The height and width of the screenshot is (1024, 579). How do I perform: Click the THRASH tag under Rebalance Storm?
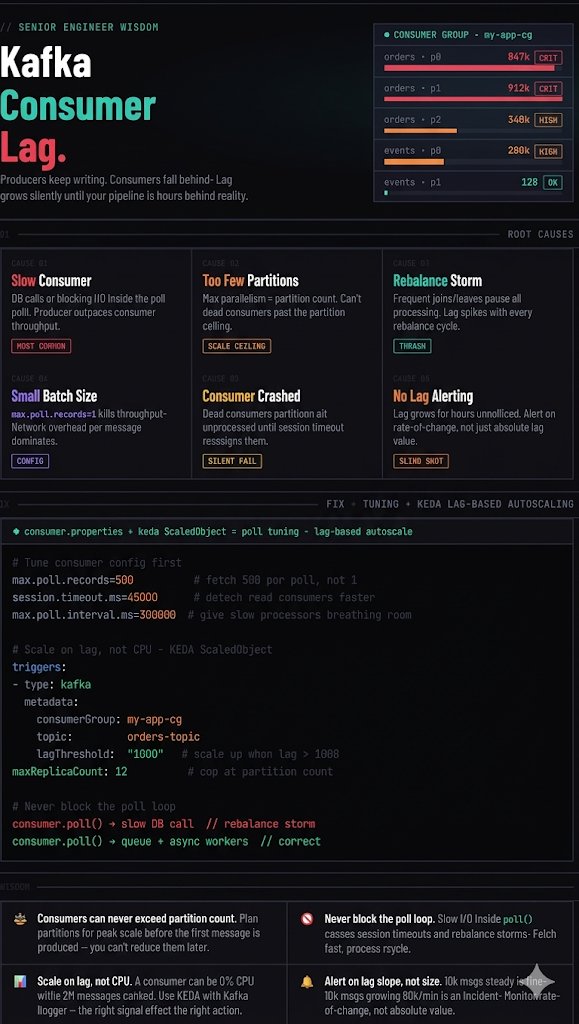(412, 346)
